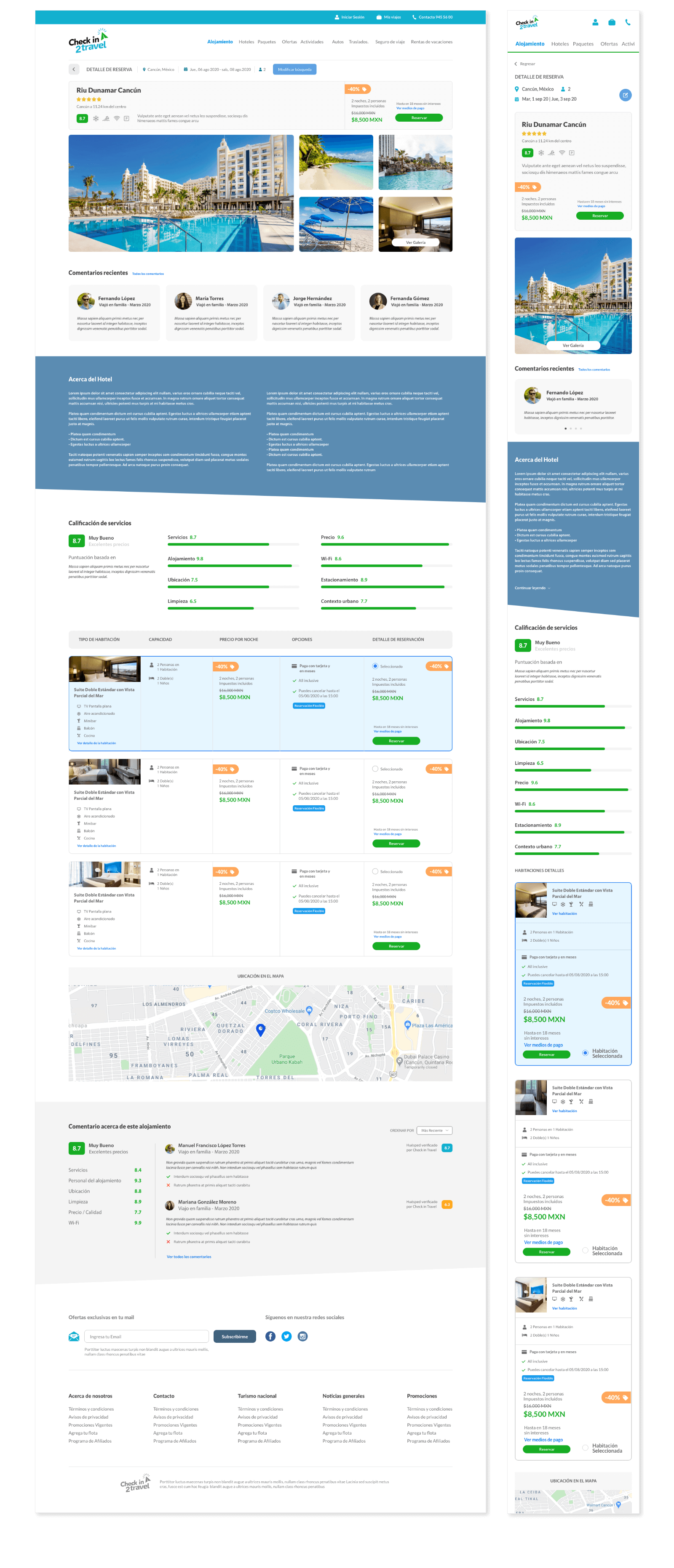
Task: Tap the mobile blue edit search icon
Action: pos(625,95)
